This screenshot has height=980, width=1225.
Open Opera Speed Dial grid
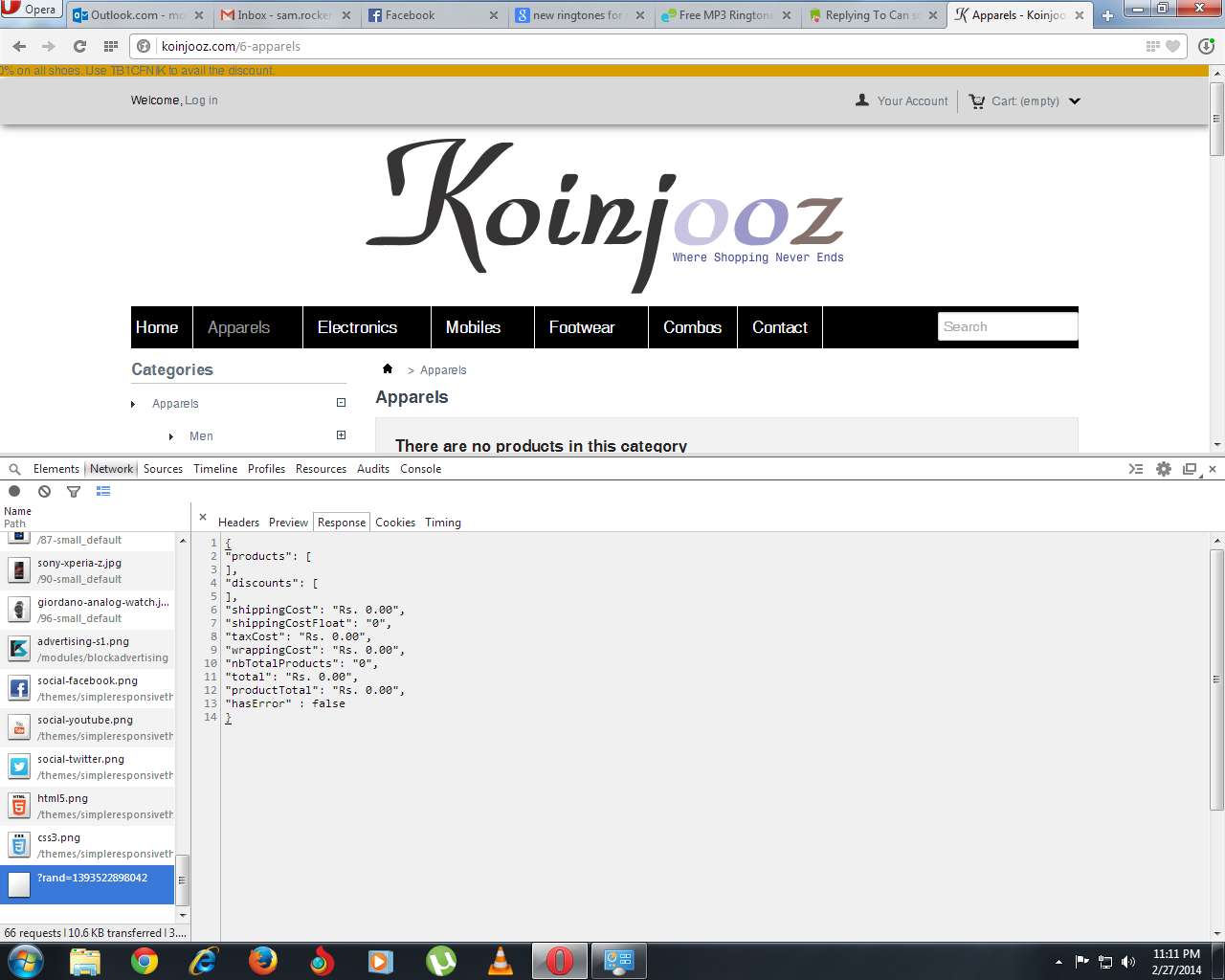click(111, 46)
